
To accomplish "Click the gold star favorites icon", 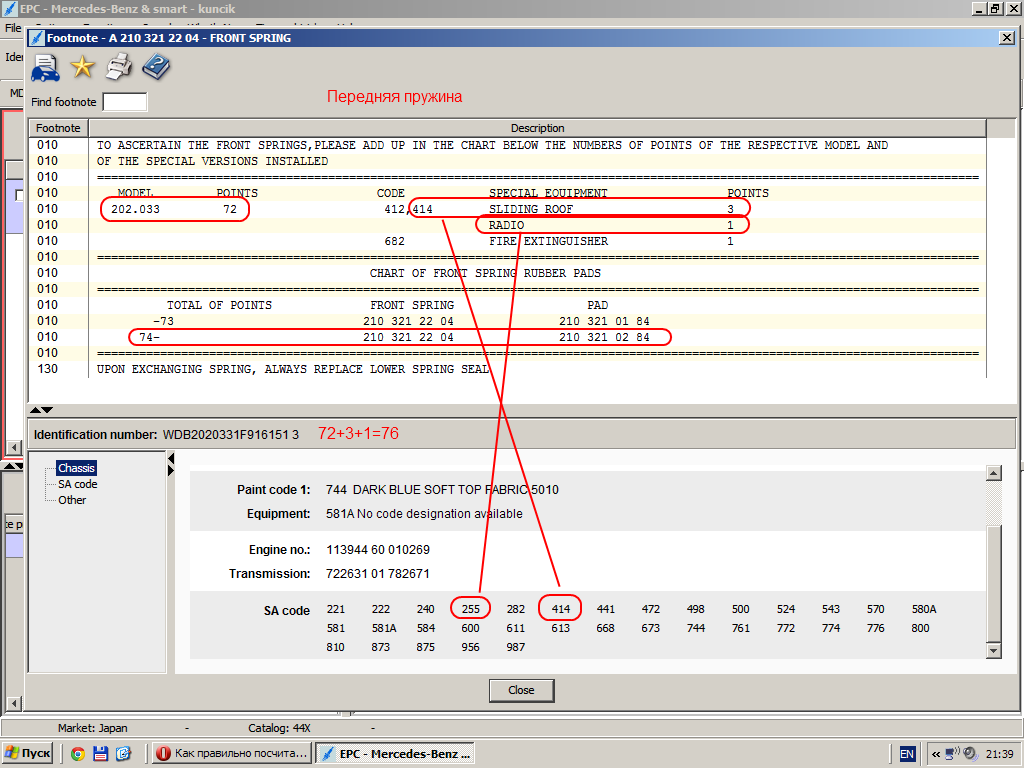I will click(82, 67).
